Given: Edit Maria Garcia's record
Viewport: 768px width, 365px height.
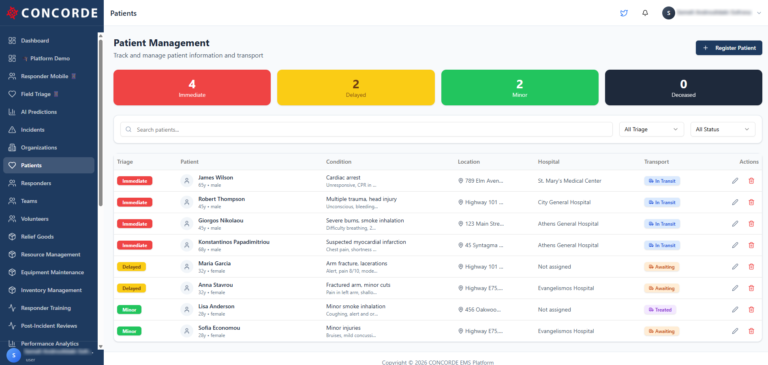Looking at the screenshot, I should tap(735, 267).
